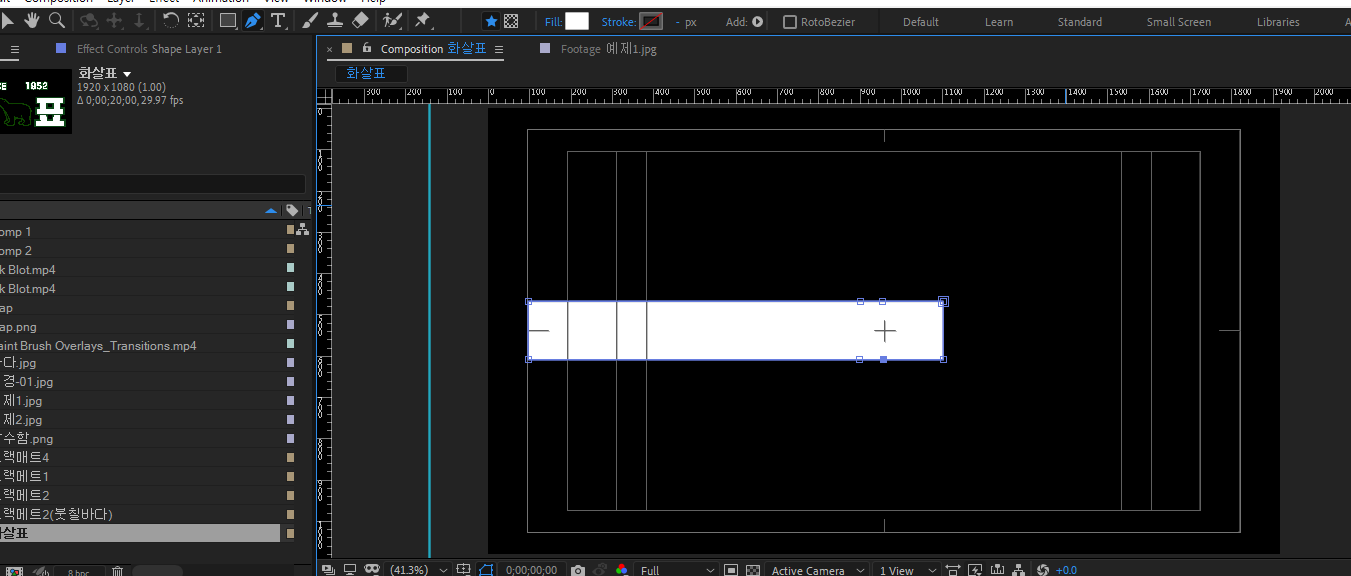
Task: Select the Zoom magnifier tool
Action: (57, 20)
